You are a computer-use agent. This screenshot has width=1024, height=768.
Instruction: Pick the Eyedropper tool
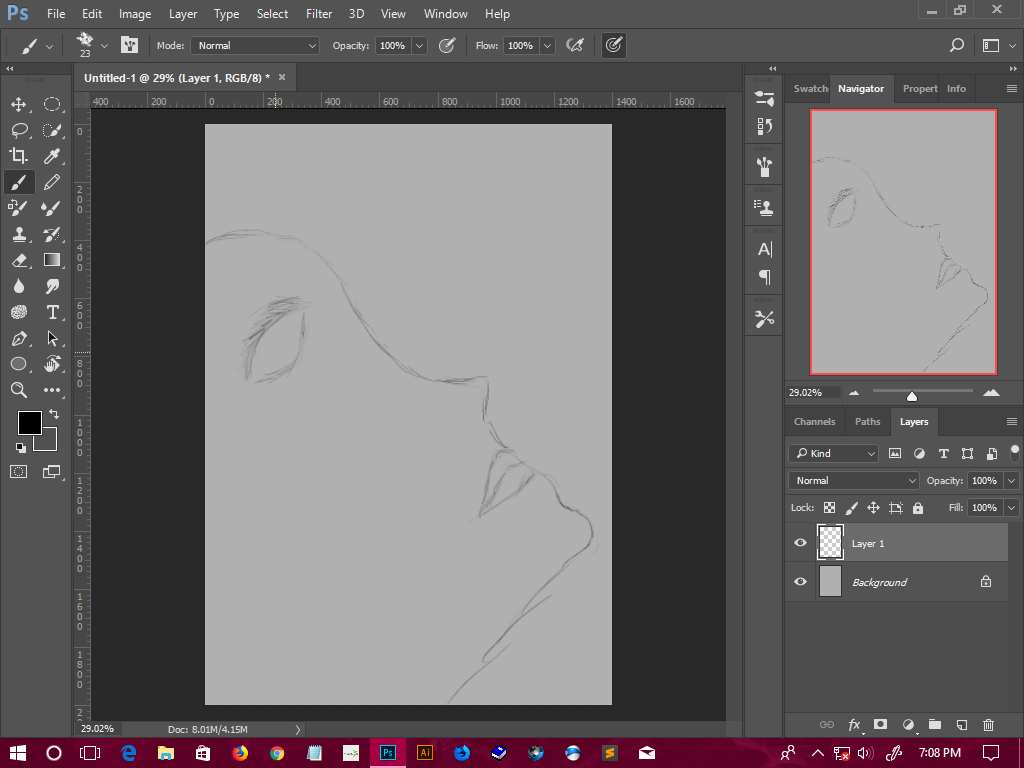(52, 156)
